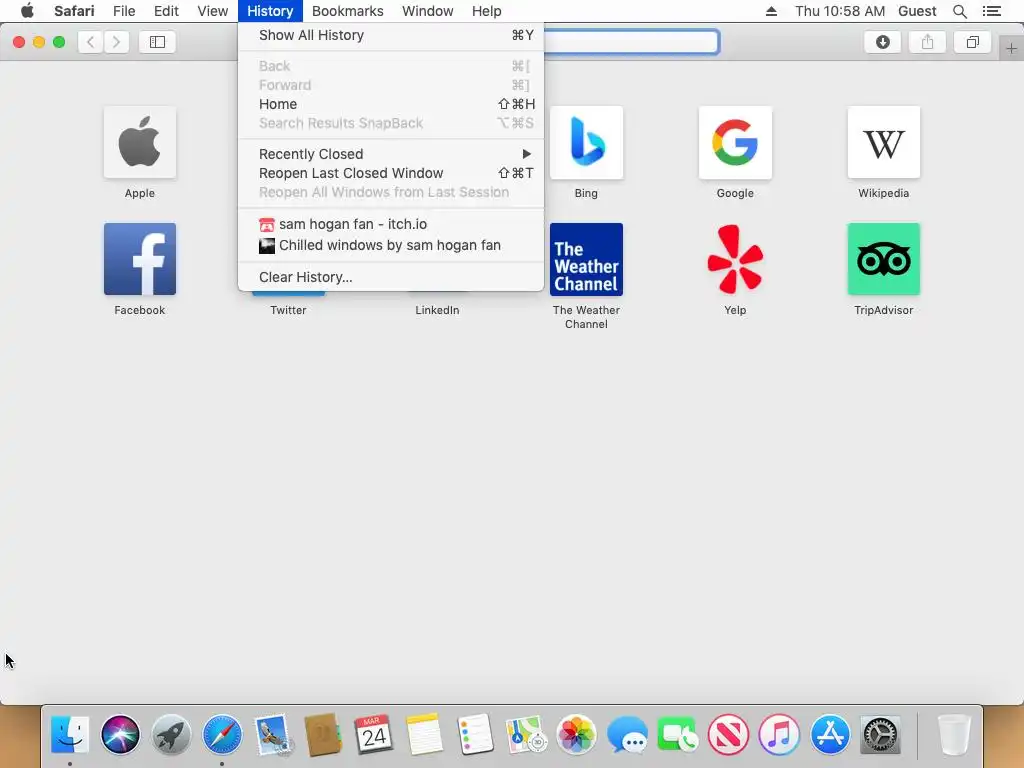Open the TripAdvisor favorites tile
Image resolution: width=1024 pixels, height=768 pixels.
tap(884, 259)
